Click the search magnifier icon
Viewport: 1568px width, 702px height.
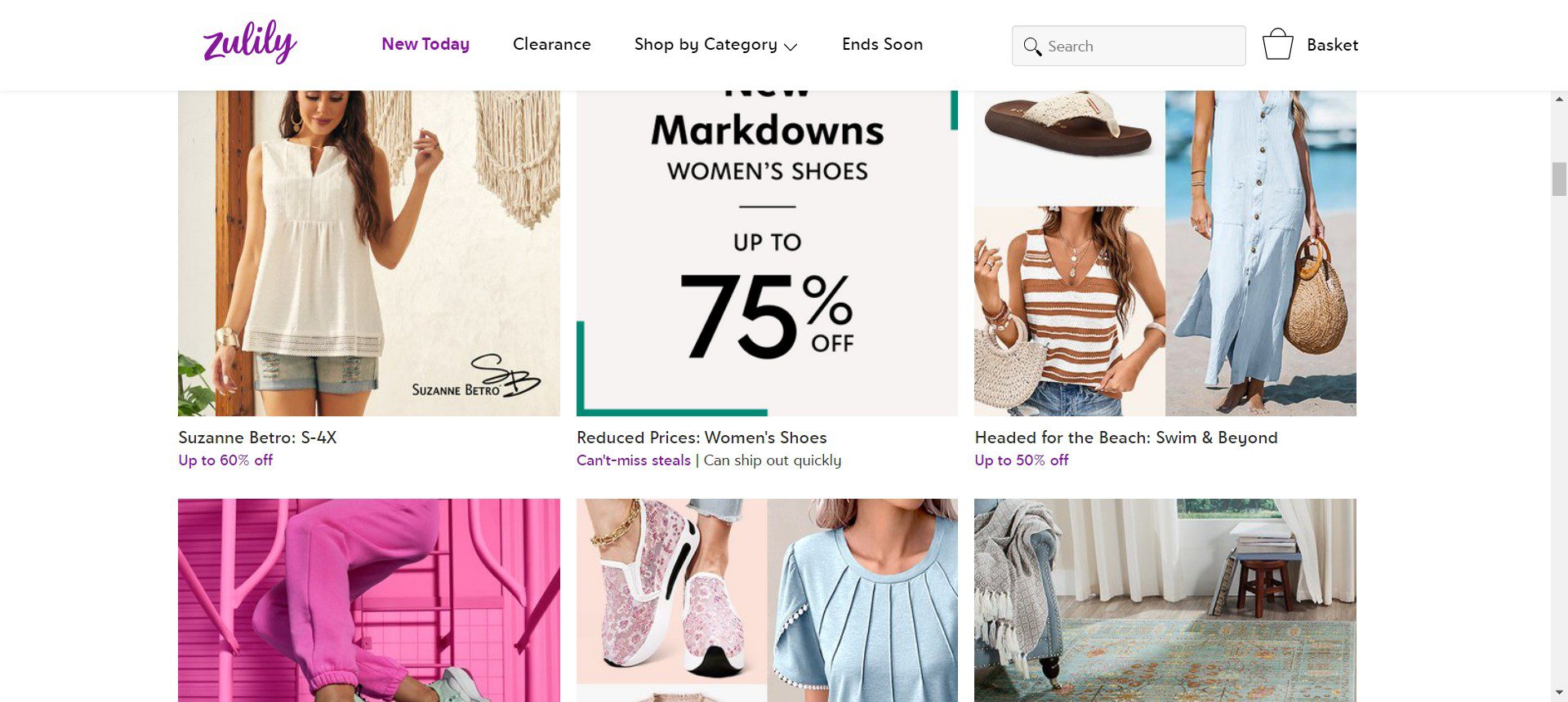pyautogui.click(x=1032, y=47)
